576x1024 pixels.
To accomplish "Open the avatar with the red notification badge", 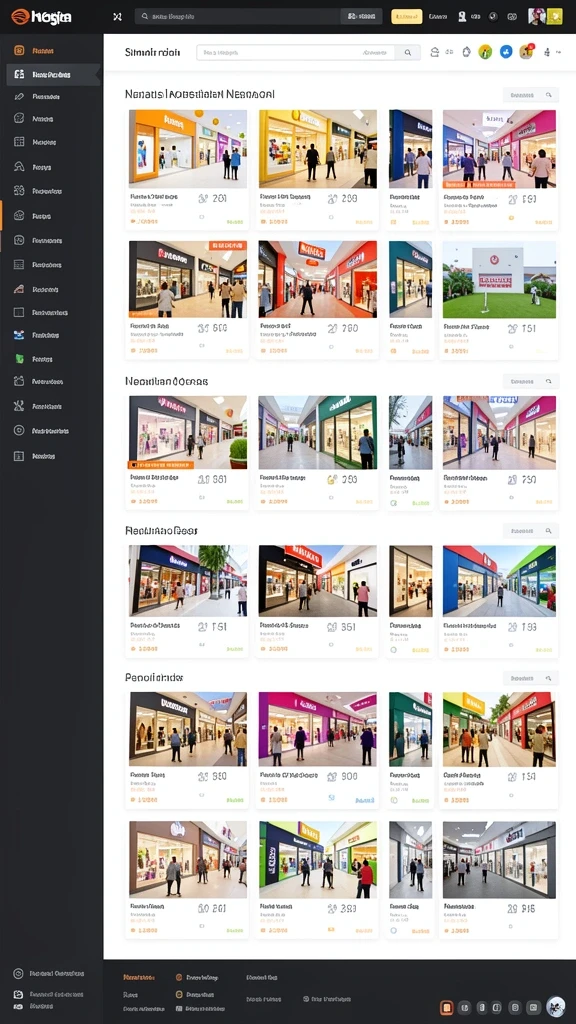I will pos(526,52).
